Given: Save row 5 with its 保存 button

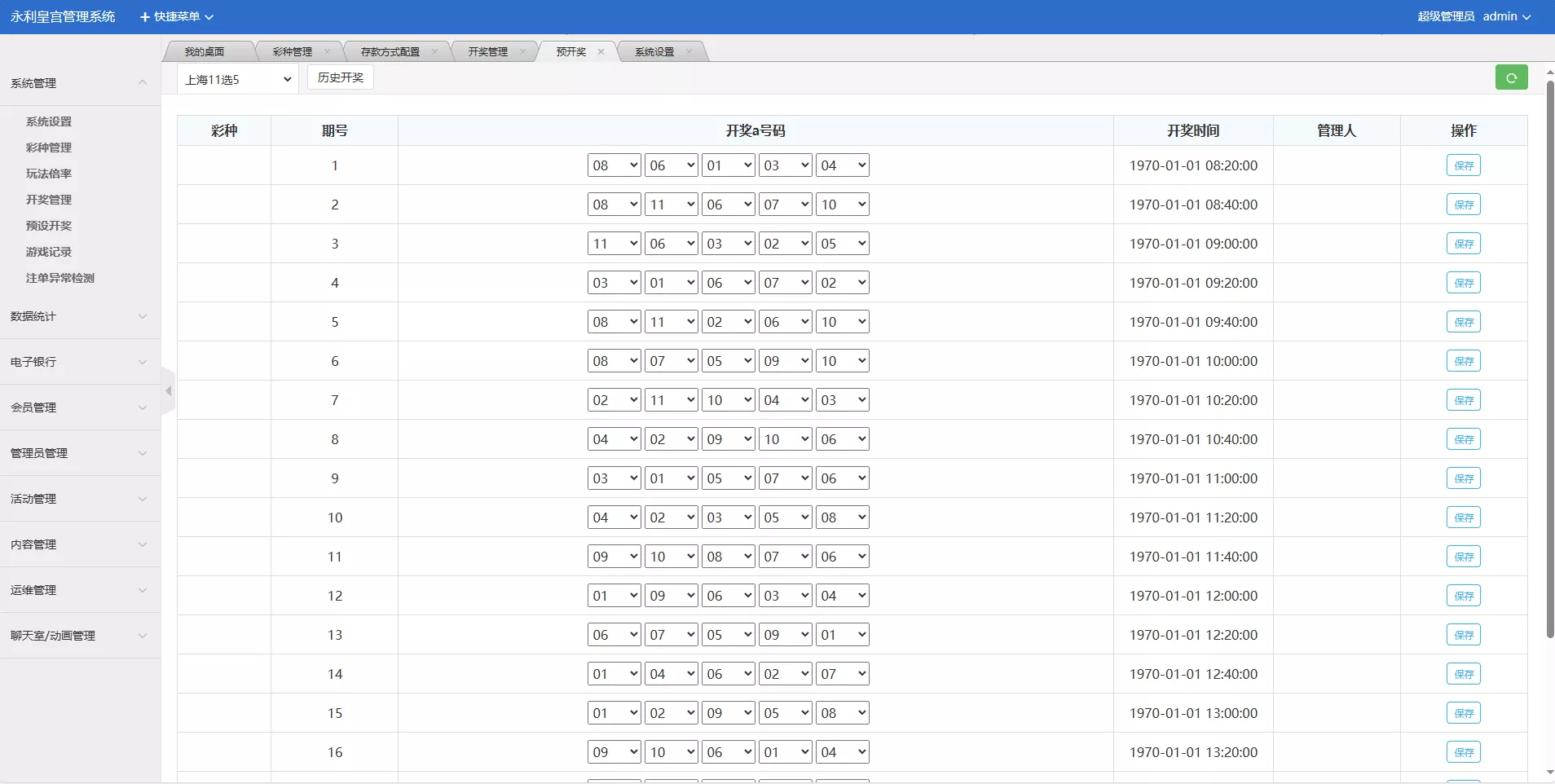Looking at the screenshot, I should 1464,322.
